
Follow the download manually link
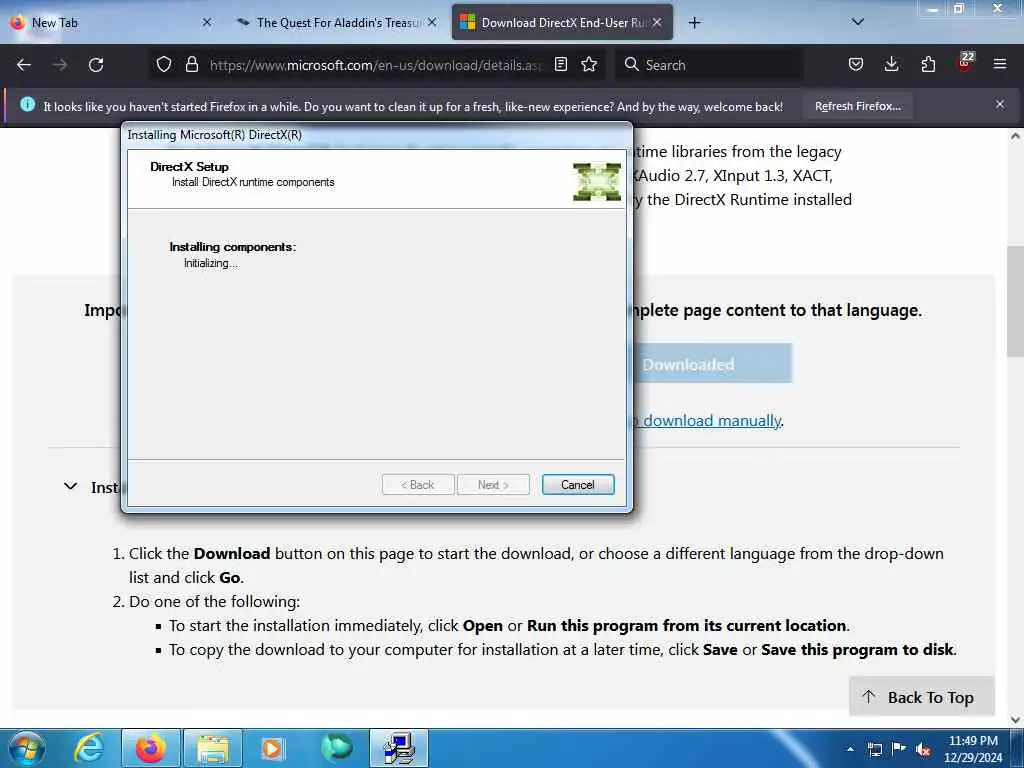(711, 421)
